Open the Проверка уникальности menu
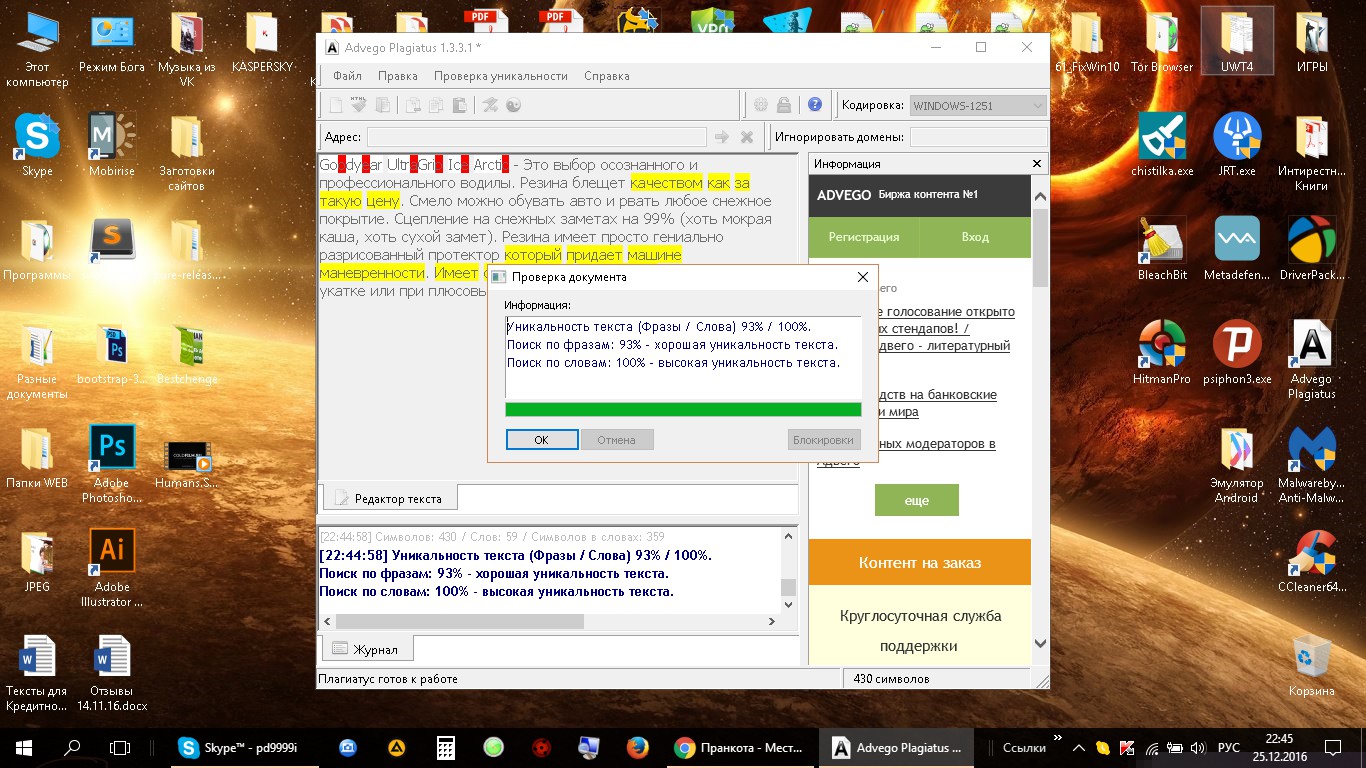Viewport: 1366px width, 768px height. (x=501, y=76)
